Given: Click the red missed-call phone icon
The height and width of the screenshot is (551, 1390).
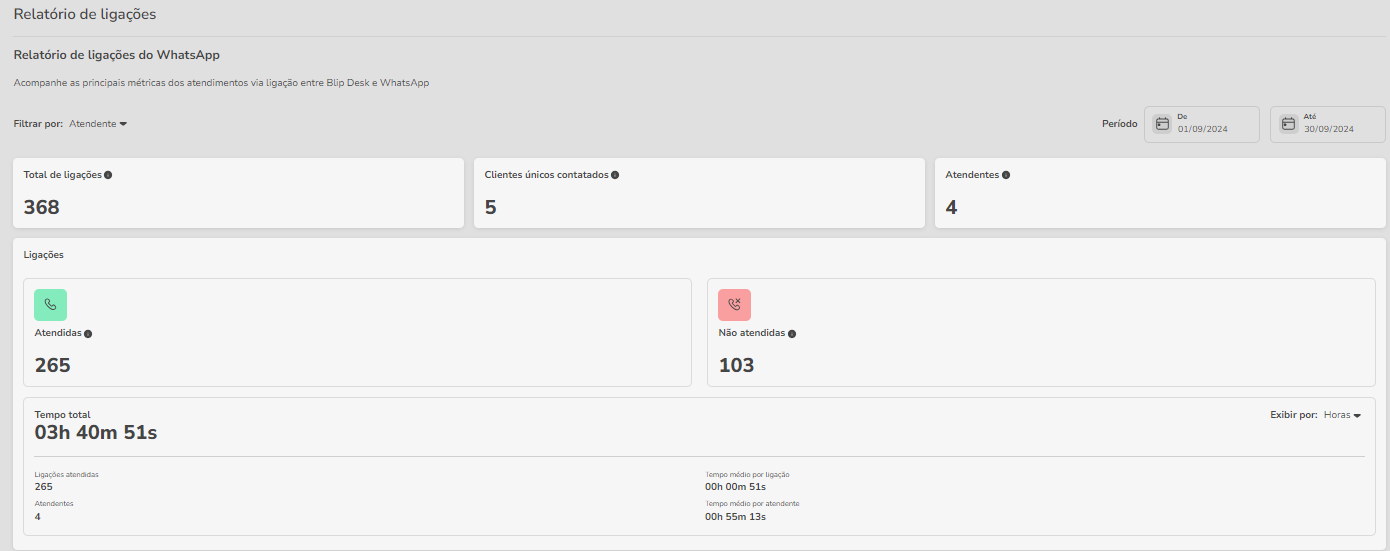Looking at the screenshot, I should (734, 305).
